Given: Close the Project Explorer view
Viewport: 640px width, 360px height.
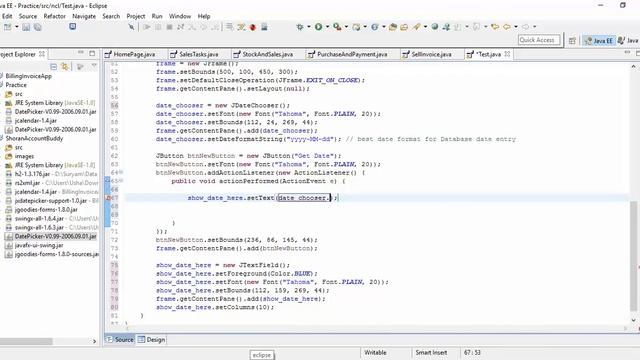Looking at the screenshot, I should coord(42,54).
